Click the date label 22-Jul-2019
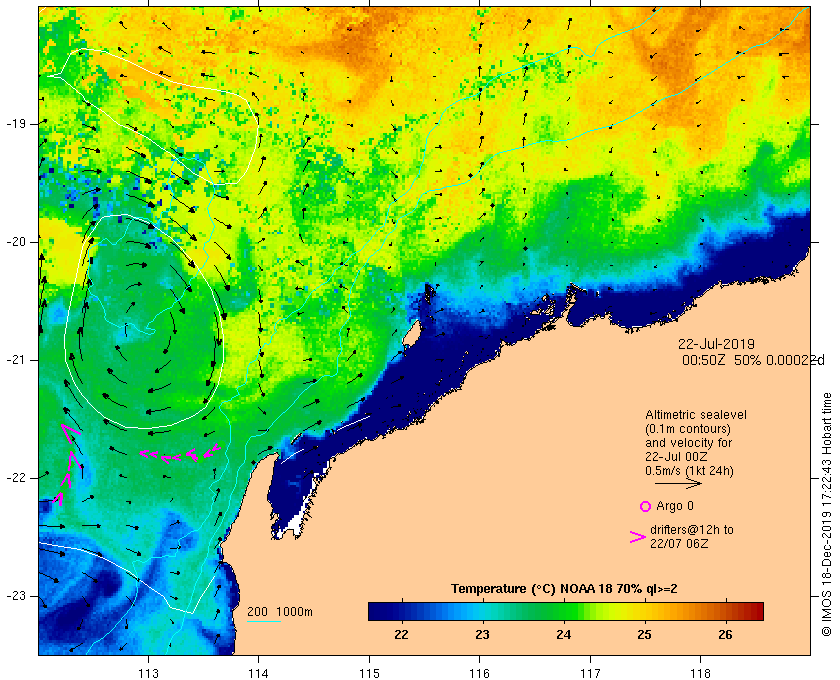This screenshot has height=680, width=840. coord(716,344)
